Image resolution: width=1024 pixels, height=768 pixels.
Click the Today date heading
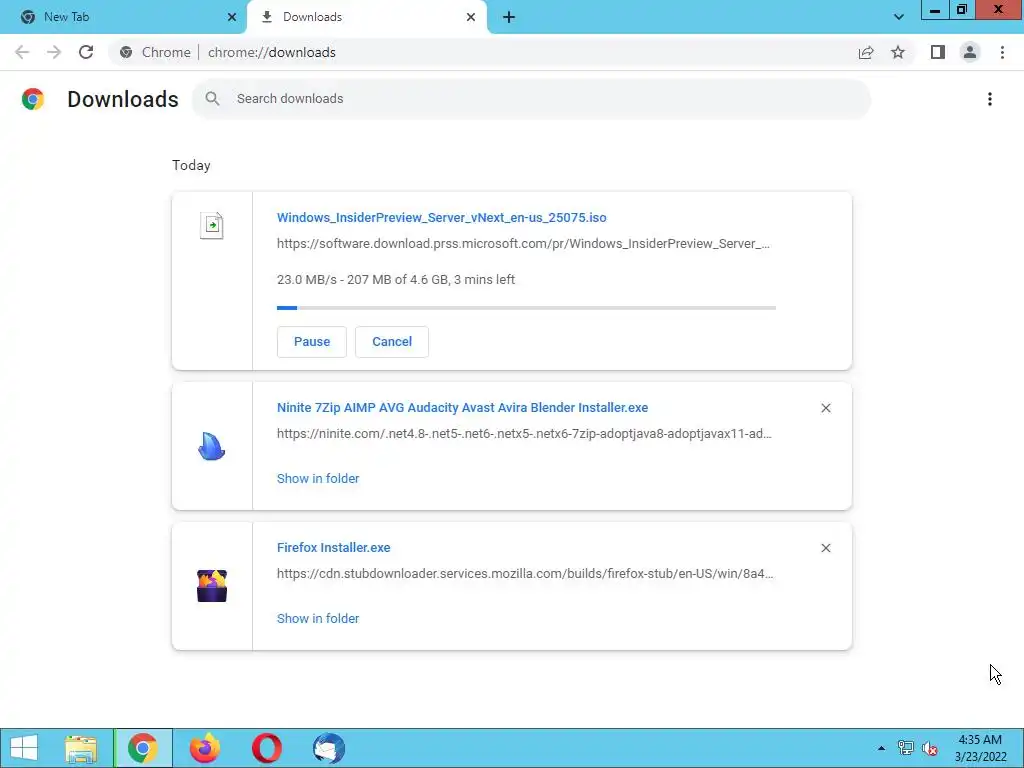click(x=191, y=165)
